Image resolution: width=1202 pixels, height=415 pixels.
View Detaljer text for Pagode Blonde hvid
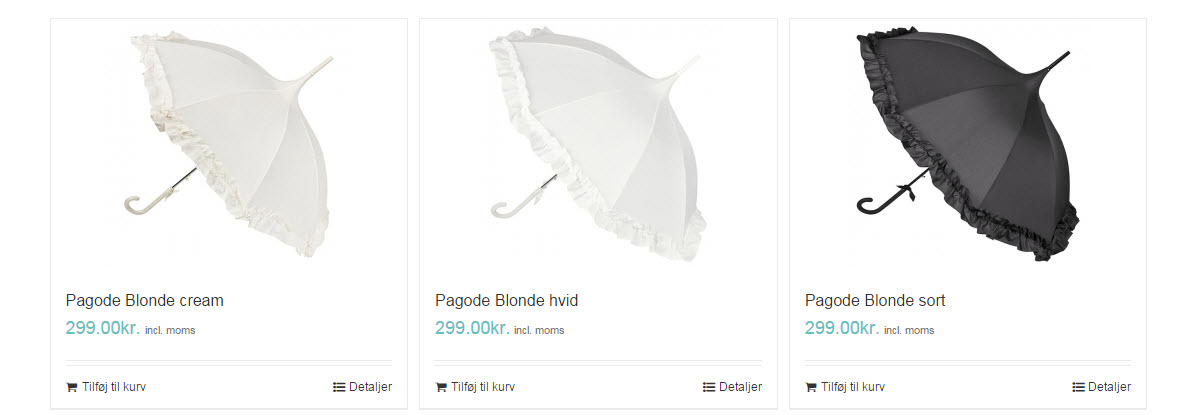[x=740, y=387]
